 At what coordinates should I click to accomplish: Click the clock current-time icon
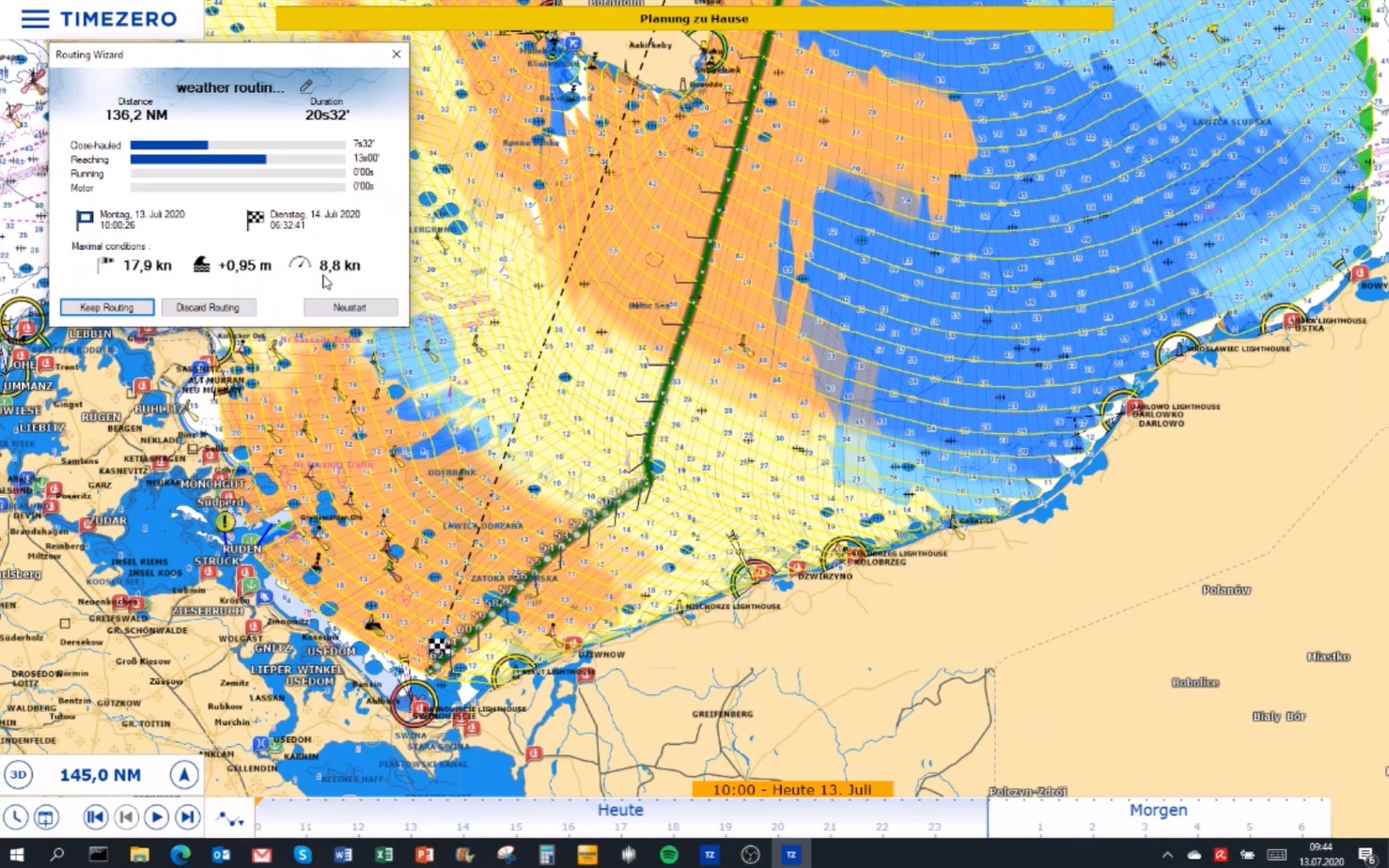[16, 817]
